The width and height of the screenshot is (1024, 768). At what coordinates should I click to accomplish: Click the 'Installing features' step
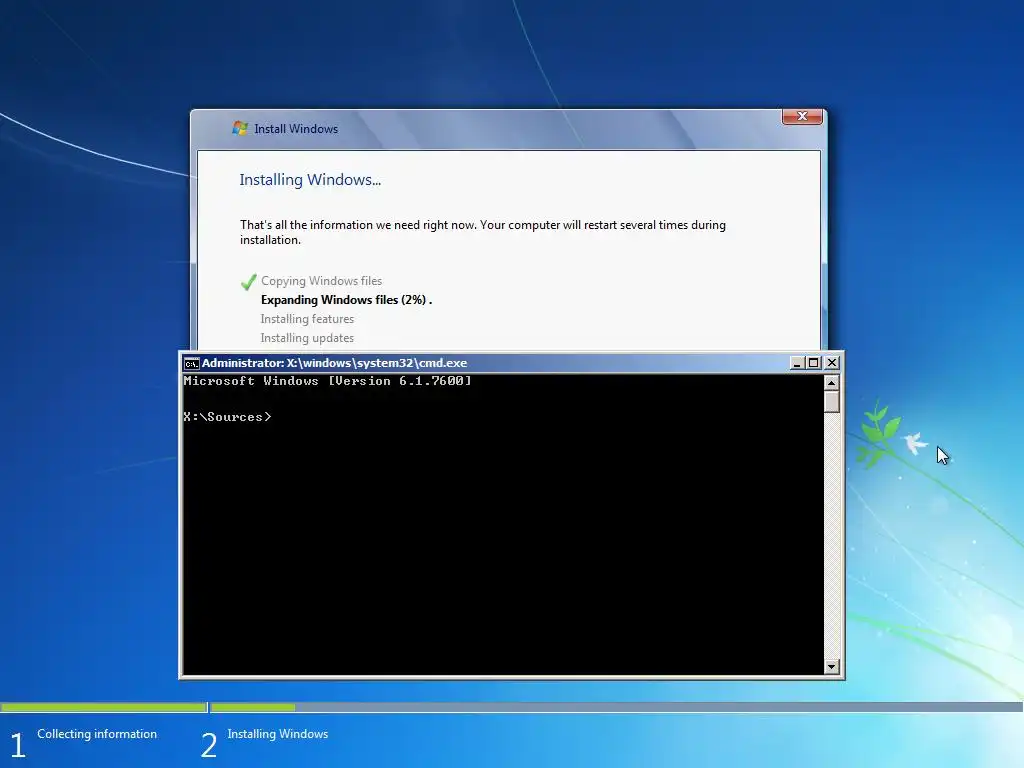307,319
